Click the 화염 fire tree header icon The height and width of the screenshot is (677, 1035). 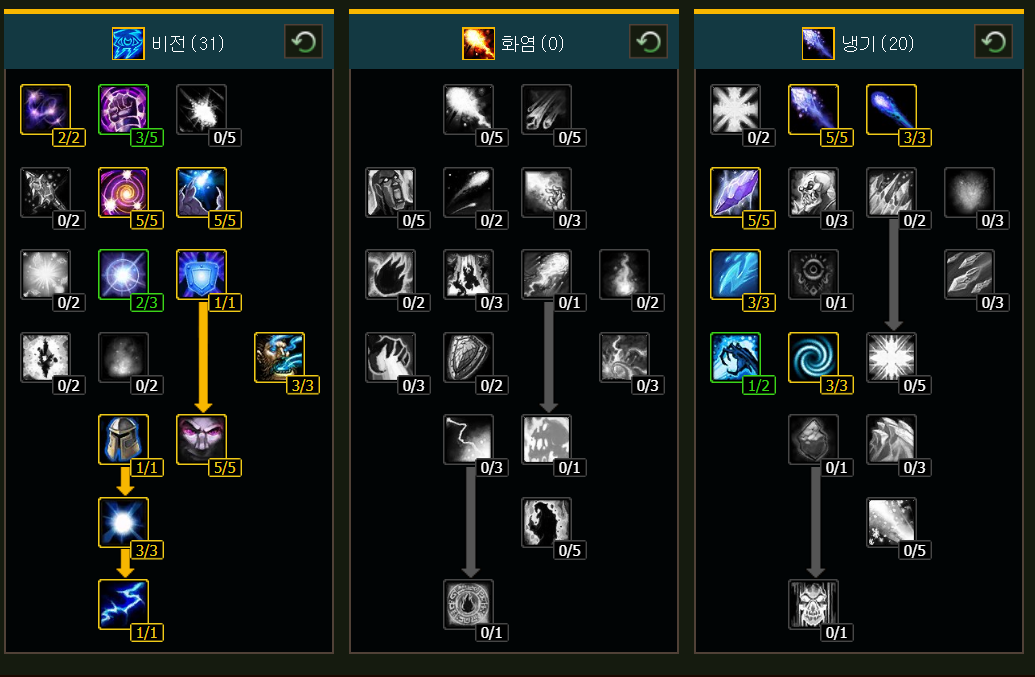tap(479, 44)
